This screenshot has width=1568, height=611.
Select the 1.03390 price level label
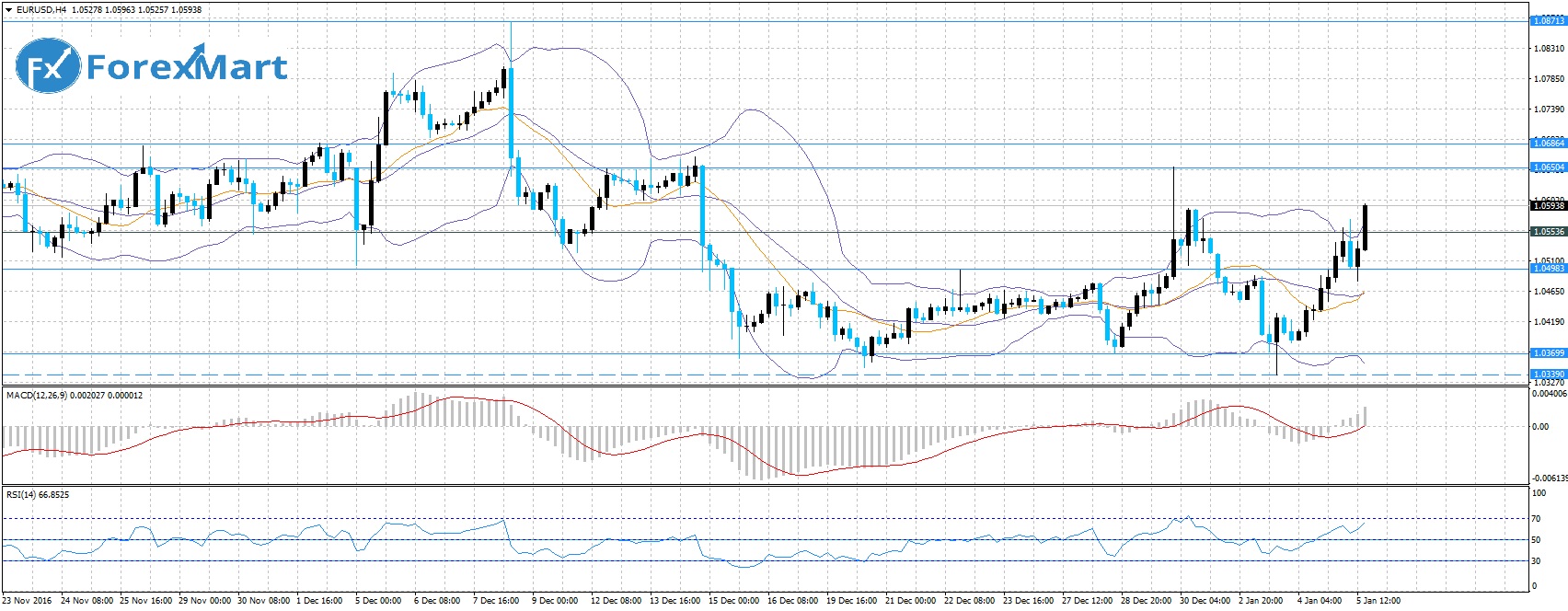coord(1548,375)
